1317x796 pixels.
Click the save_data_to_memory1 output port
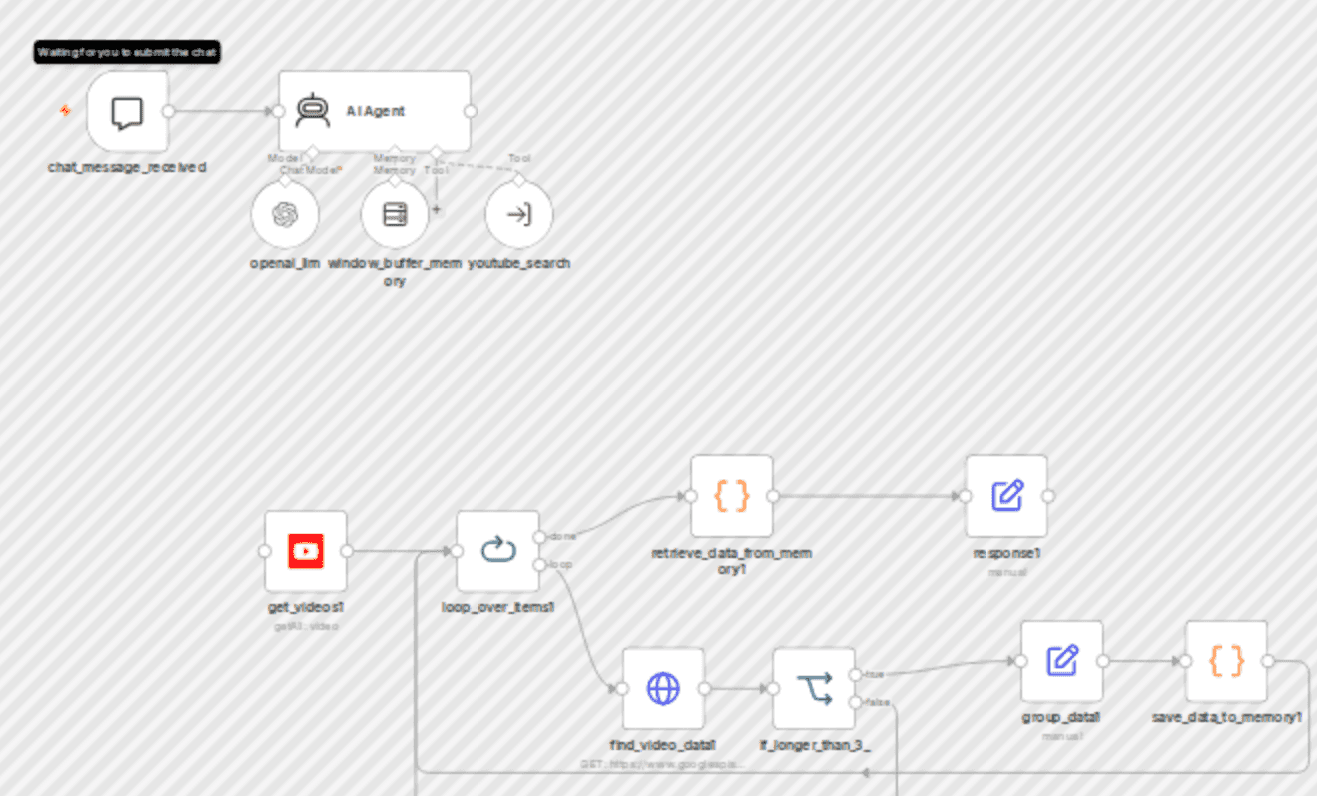[1267, 661]
